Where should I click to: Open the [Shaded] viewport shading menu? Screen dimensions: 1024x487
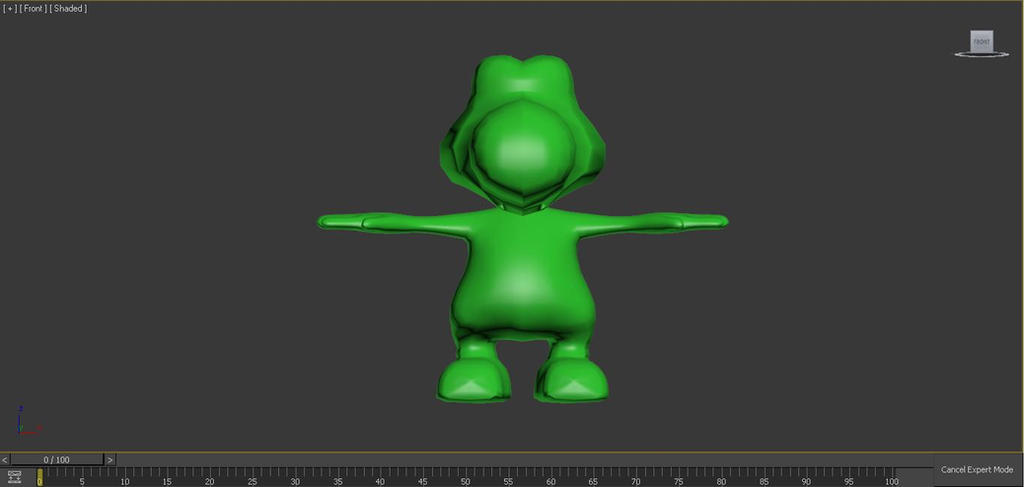click(x=69, y=8)
